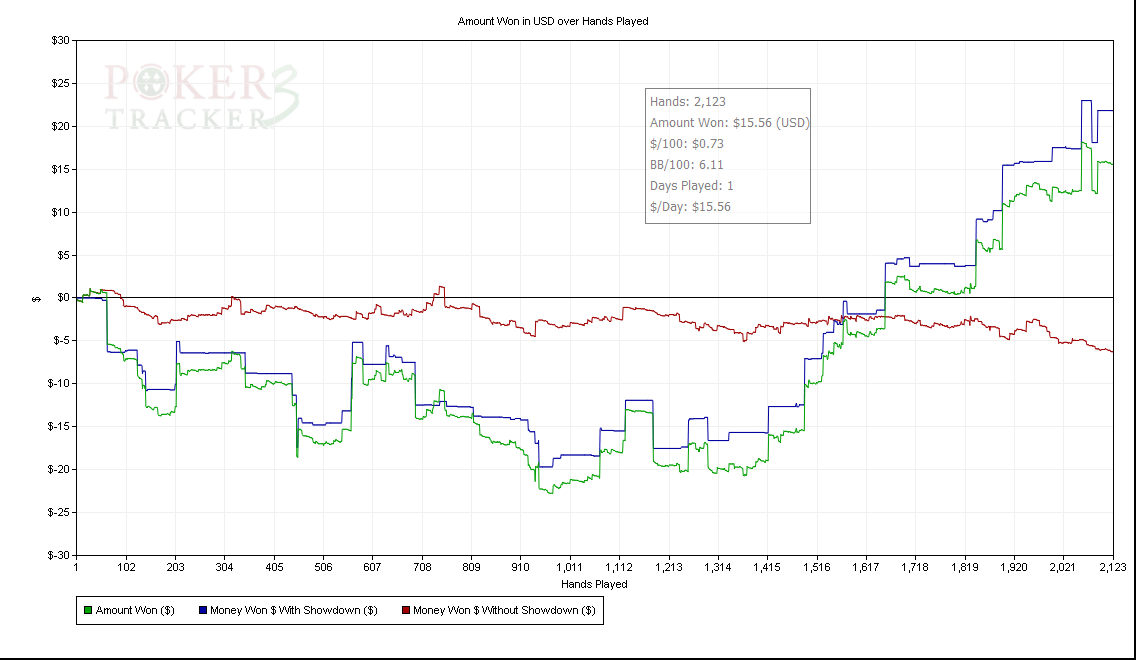Click the $10 y-axis label

pyautogui.click(x=60, y=212)
